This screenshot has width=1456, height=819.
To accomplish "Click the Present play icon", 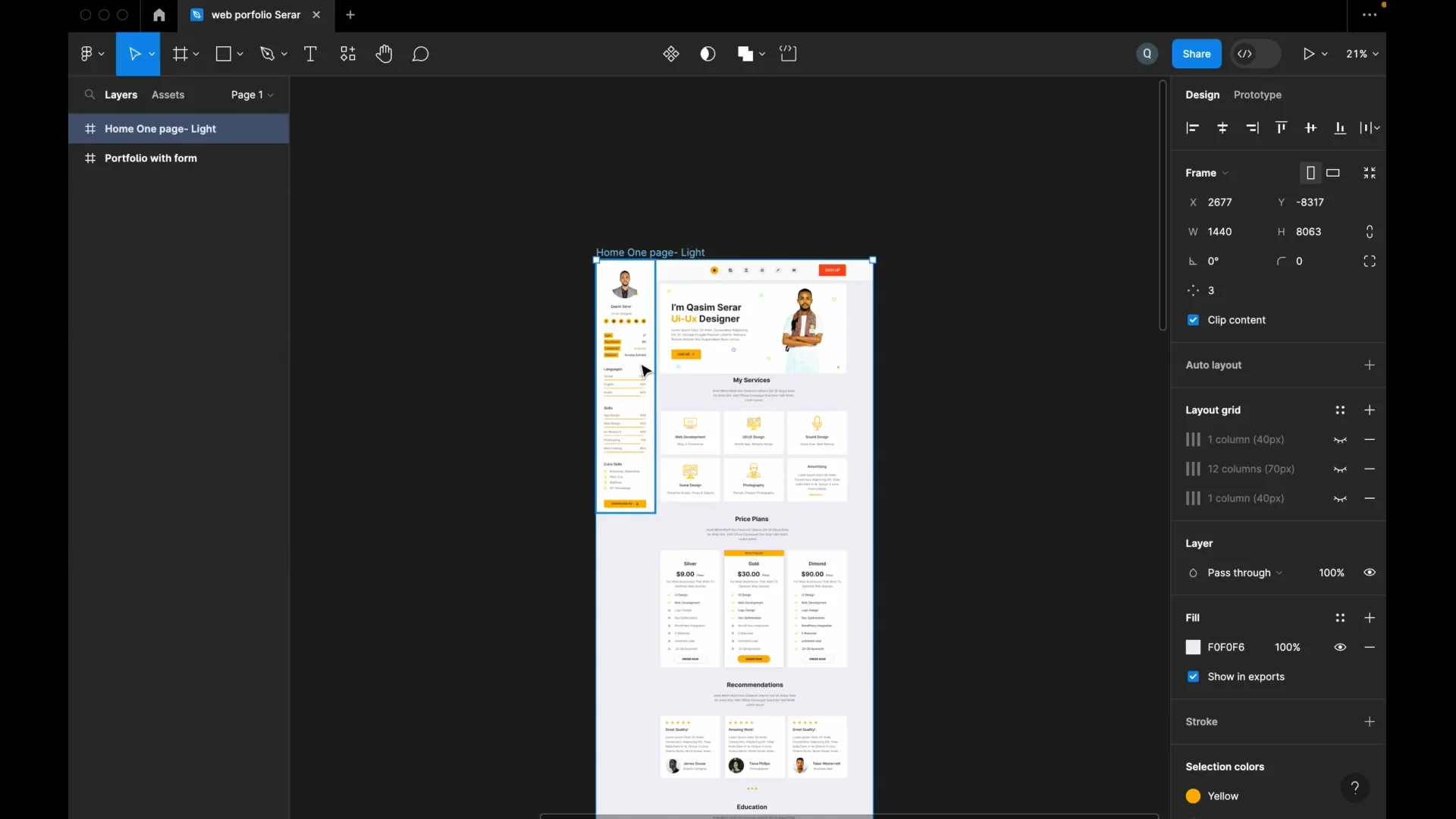I will [1309, 54].
